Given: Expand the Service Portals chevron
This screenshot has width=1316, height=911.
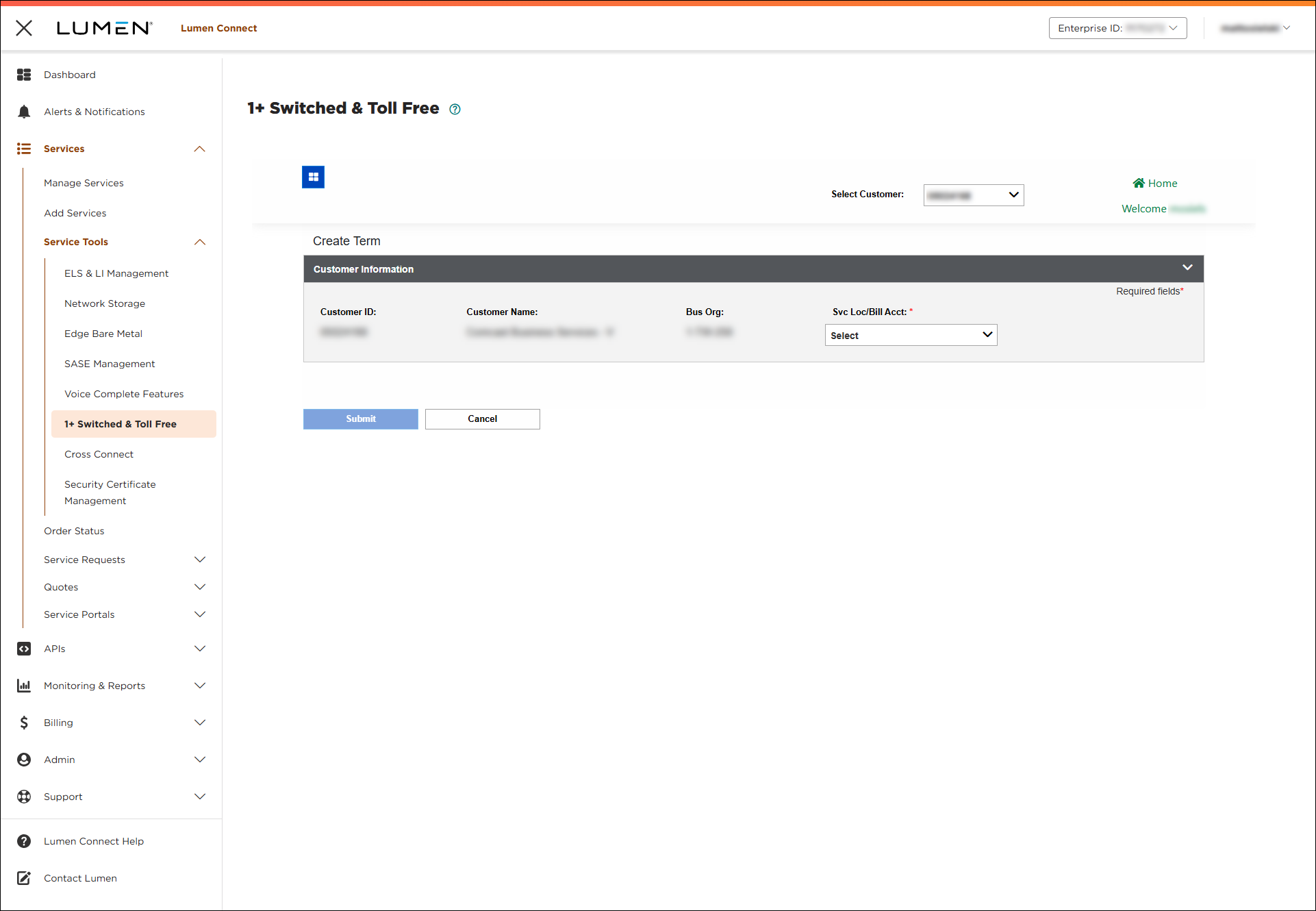Looking at the screenshot, I should [x=200, y=614].
